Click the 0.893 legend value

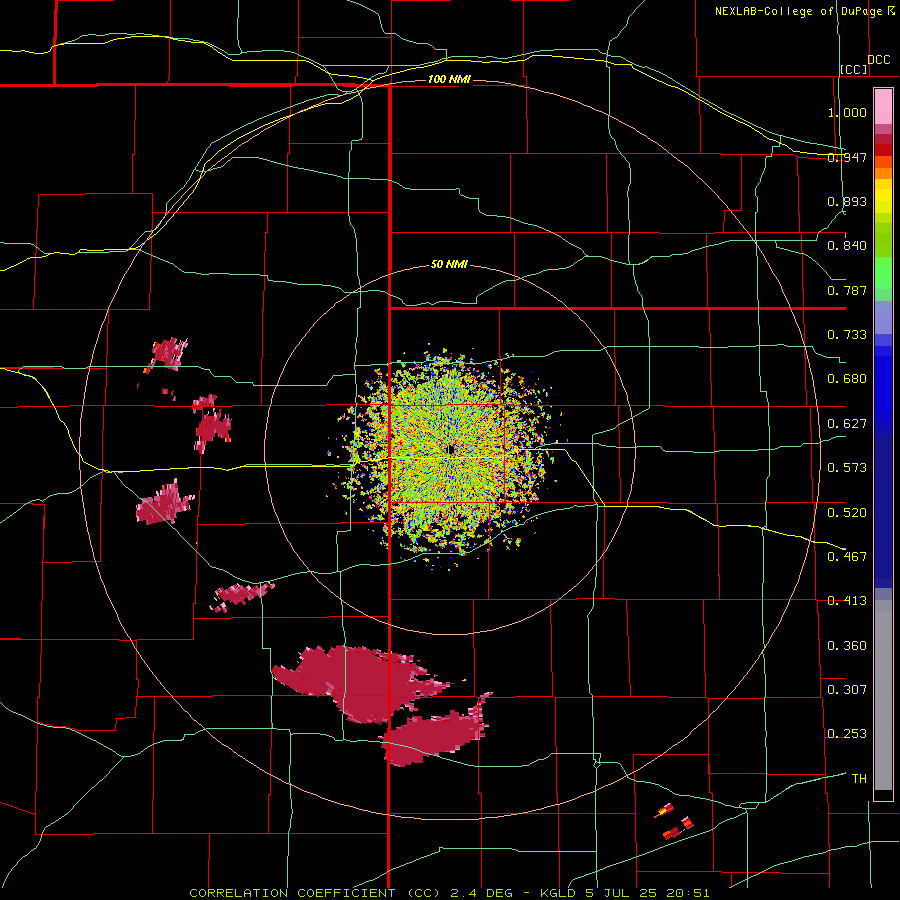(x=847, y=201)
